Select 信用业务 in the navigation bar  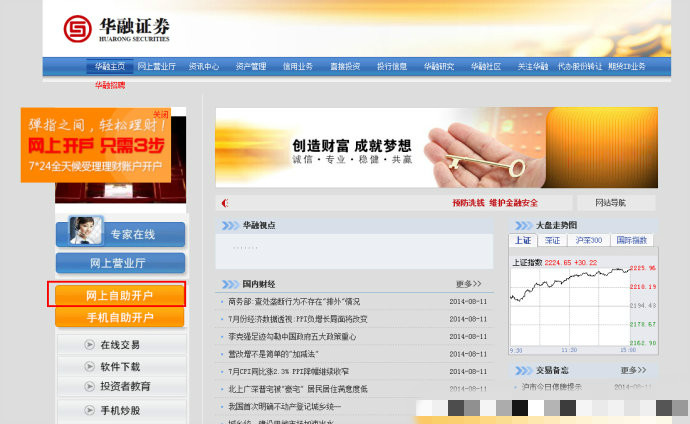pos(297,66)
